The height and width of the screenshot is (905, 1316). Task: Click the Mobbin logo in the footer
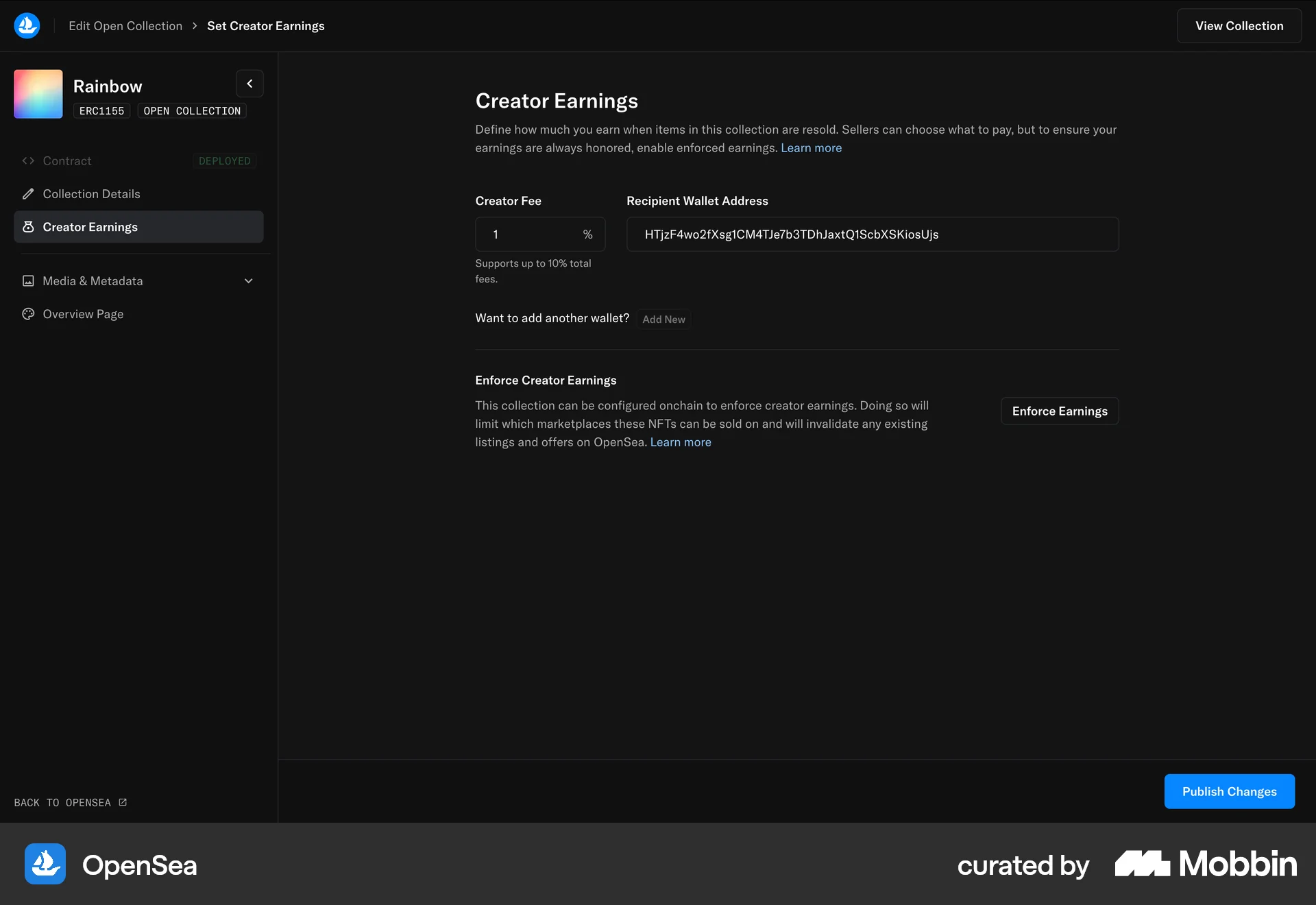point(1205,864)
